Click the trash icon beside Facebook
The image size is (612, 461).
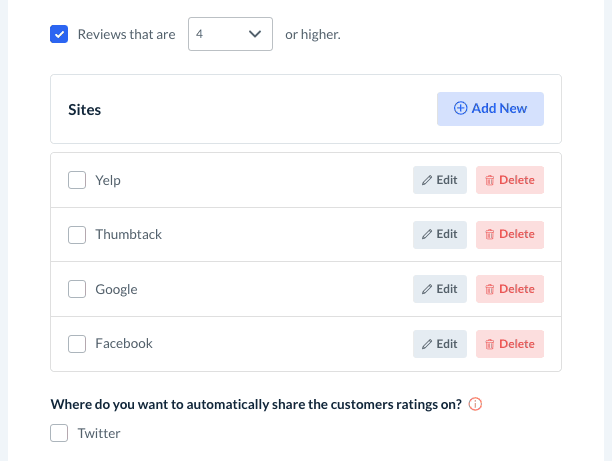coord(490,344)
